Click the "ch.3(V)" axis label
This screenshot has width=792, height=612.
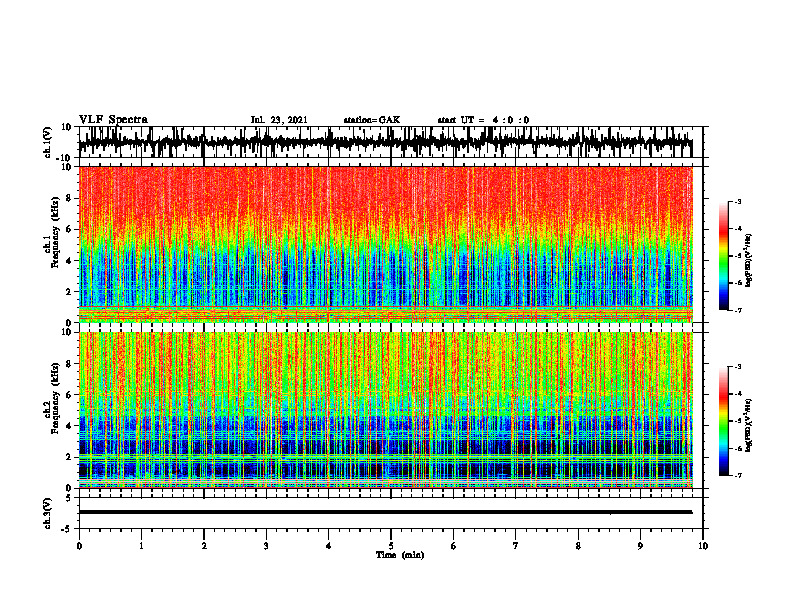click(x=48, y=514)
